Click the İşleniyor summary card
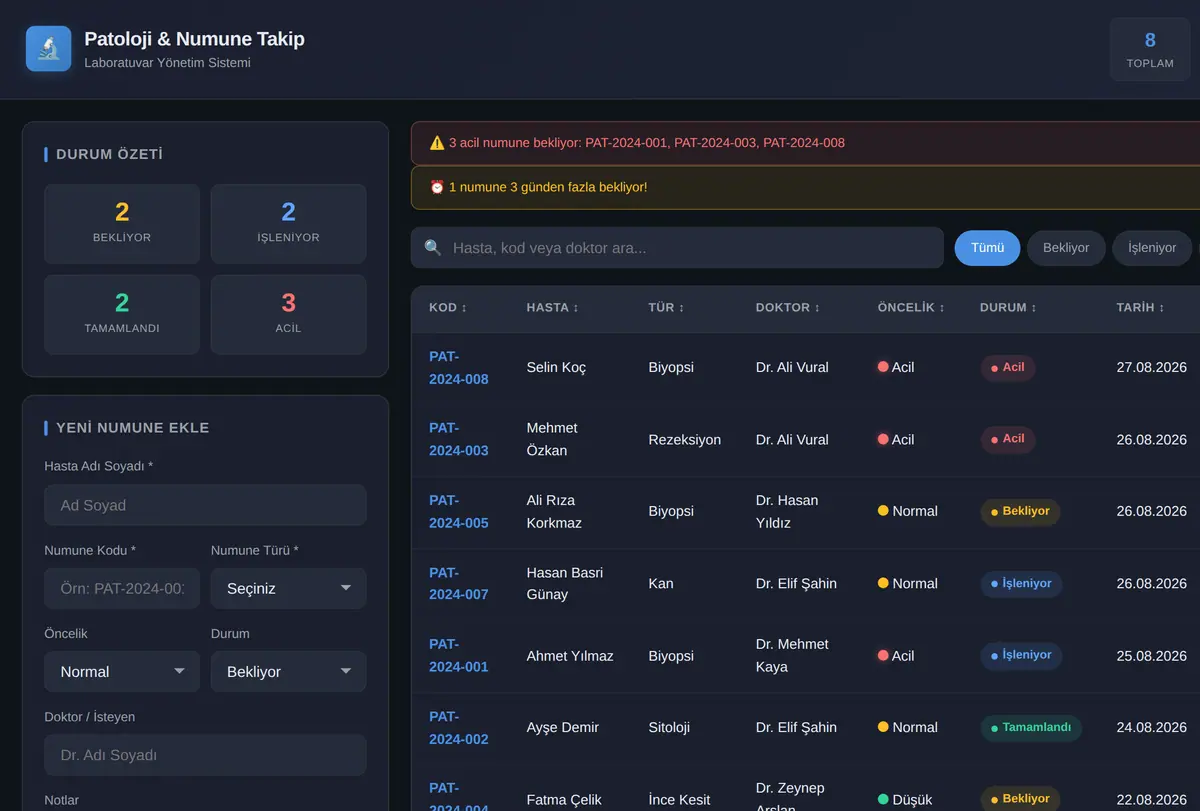The width and height of the screenshot is (1200, 811). [288, 223]
